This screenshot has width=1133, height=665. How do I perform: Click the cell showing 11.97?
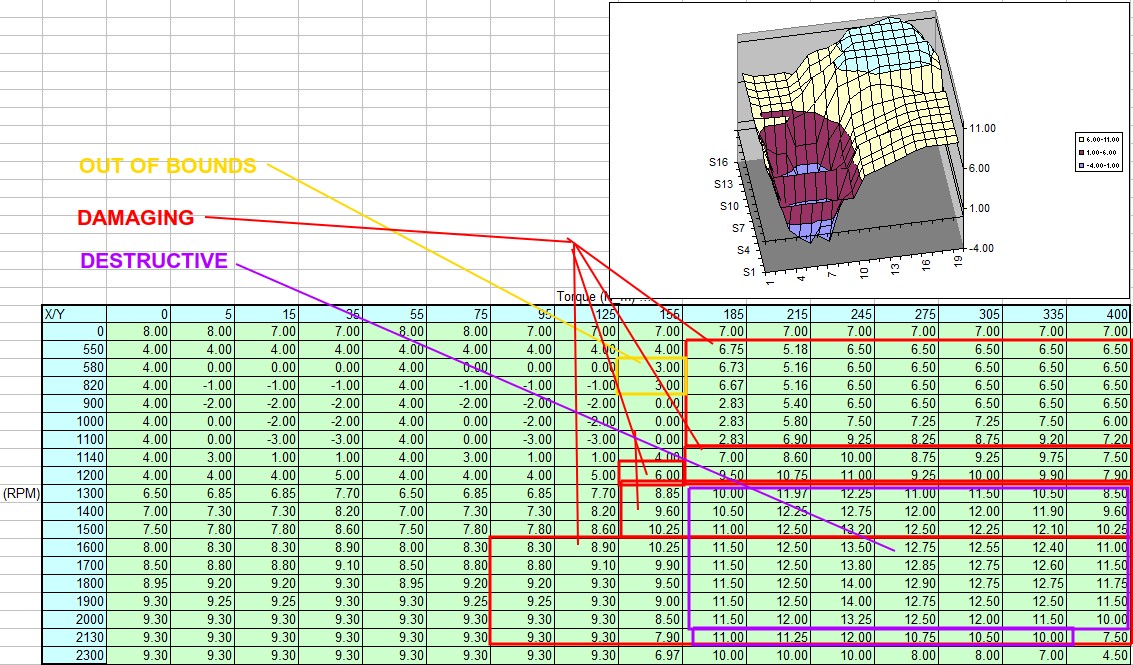792,494
